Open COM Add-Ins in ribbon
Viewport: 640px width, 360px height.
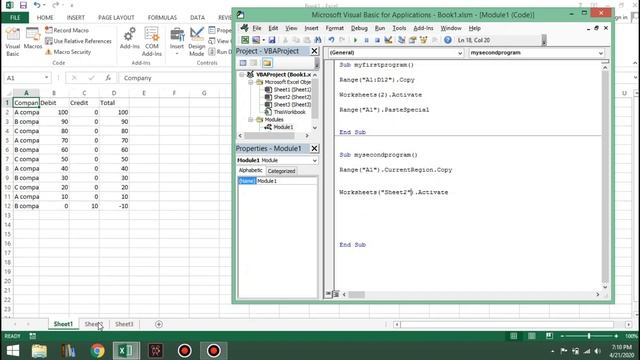pyautogui.click(x=151, y=41)
